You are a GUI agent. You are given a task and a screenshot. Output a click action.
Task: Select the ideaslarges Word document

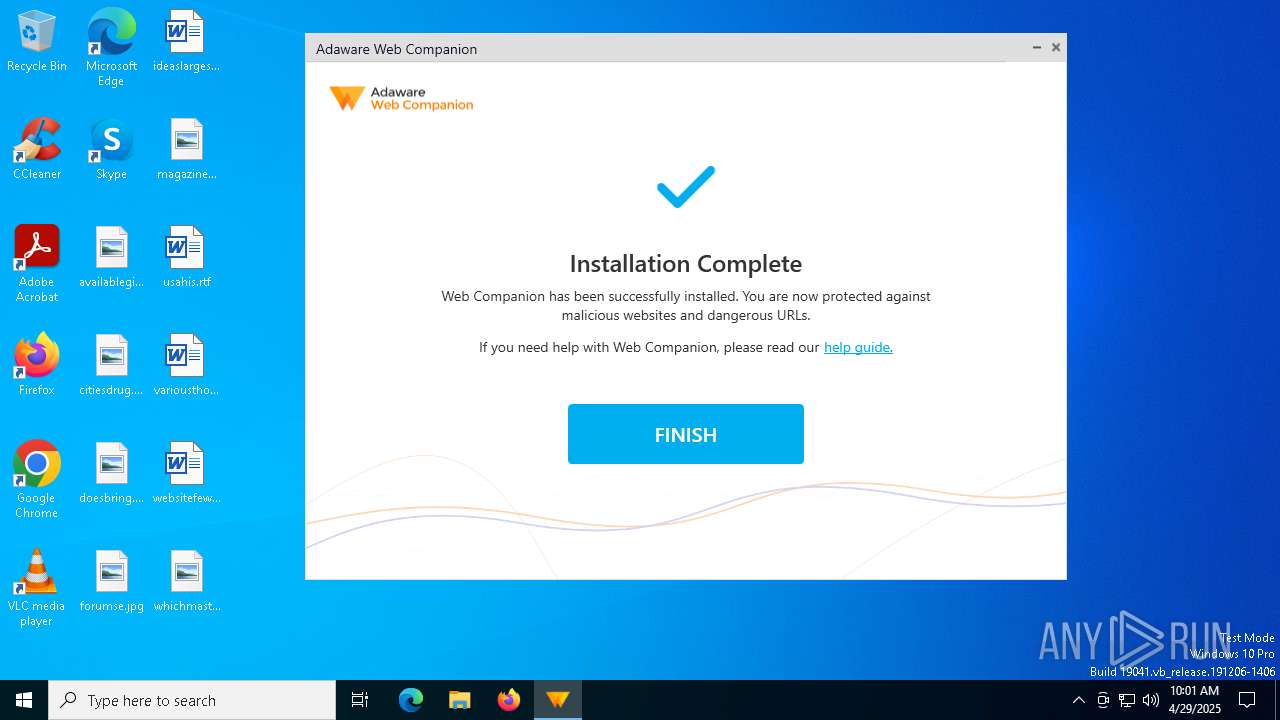coord(186,42)
